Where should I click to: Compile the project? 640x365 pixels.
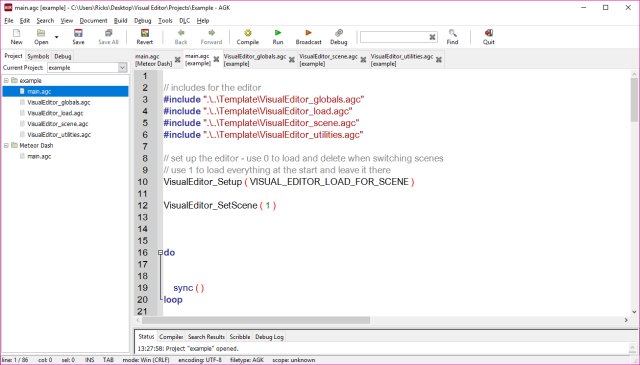point(248,36)
